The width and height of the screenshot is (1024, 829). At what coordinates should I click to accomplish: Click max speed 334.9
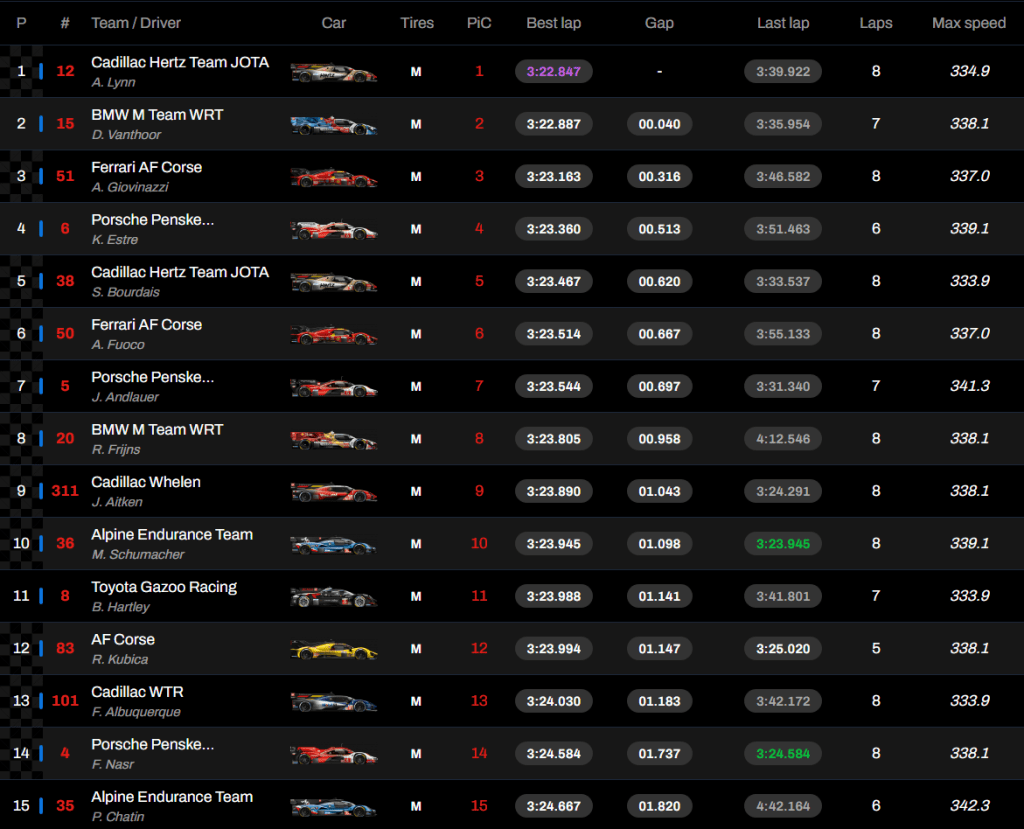970,71
